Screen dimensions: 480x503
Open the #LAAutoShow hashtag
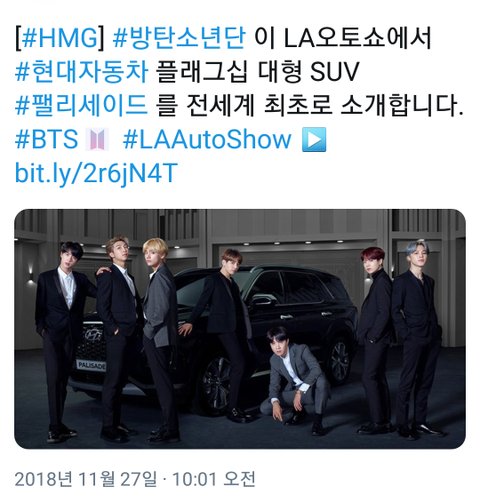pos(207,139)
